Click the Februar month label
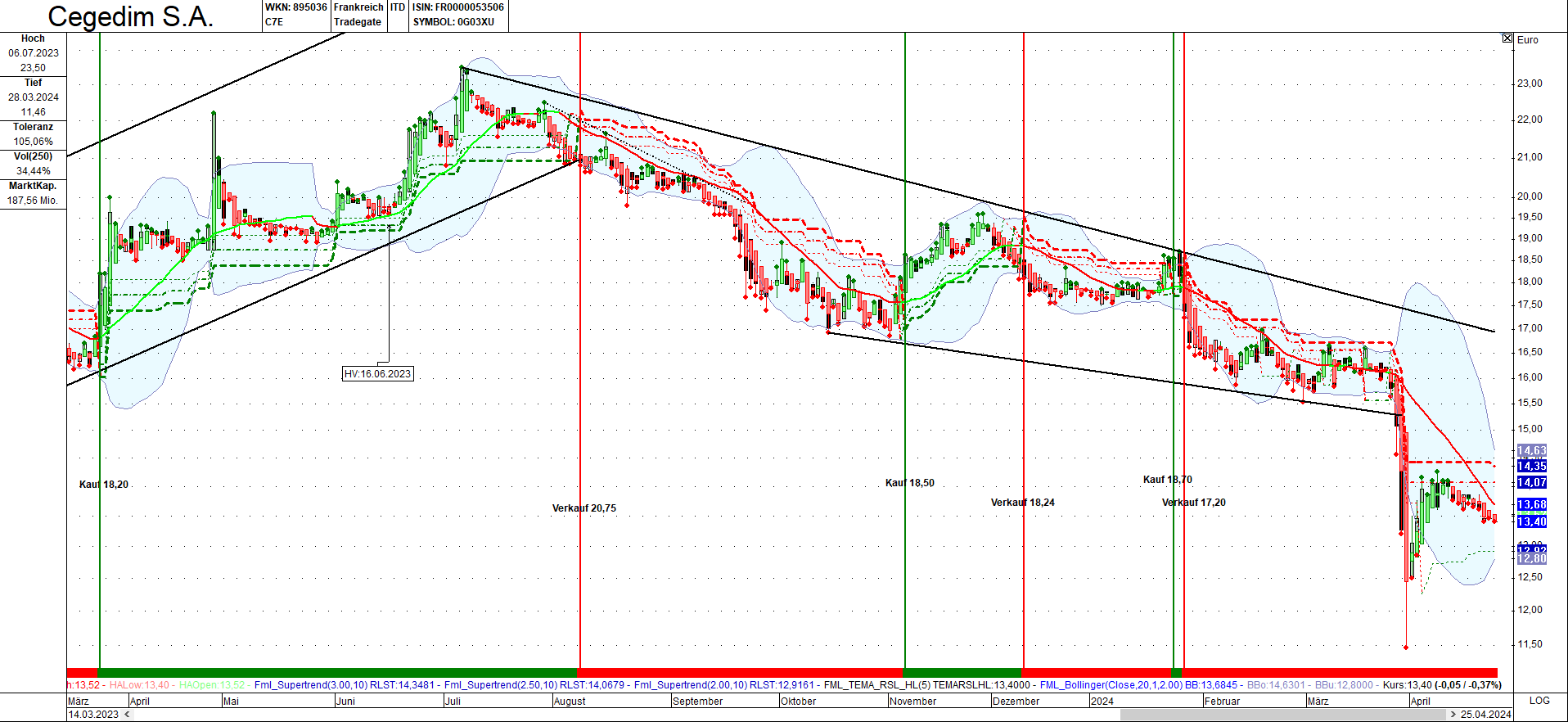Image resolution: width=1568 pixels, height=722 pixels. tap(1222, 702)
